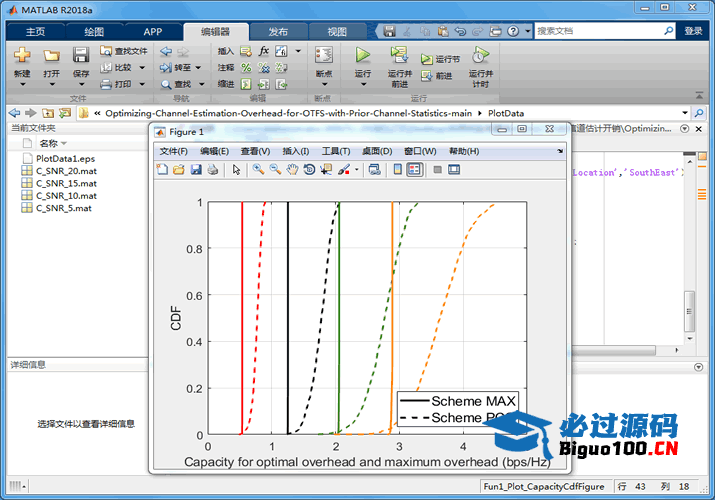
Task: Select the pan hand tool in Figure toolbar
Action: pyautogui.click(x=292, y=170)
